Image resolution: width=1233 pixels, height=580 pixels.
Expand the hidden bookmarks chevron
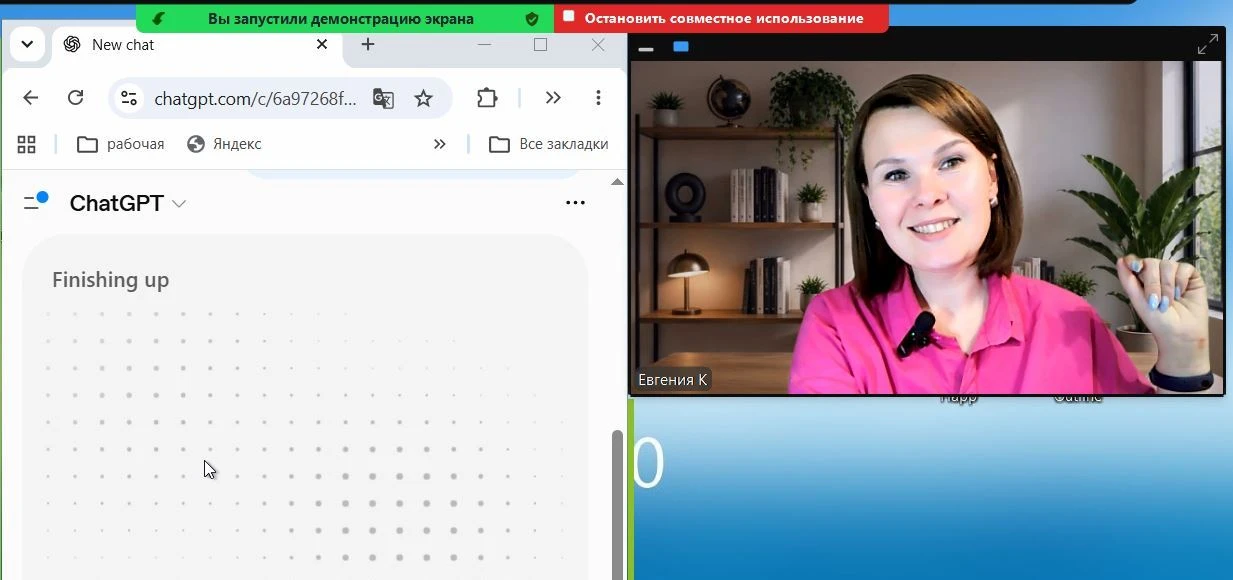coord(439,144)
